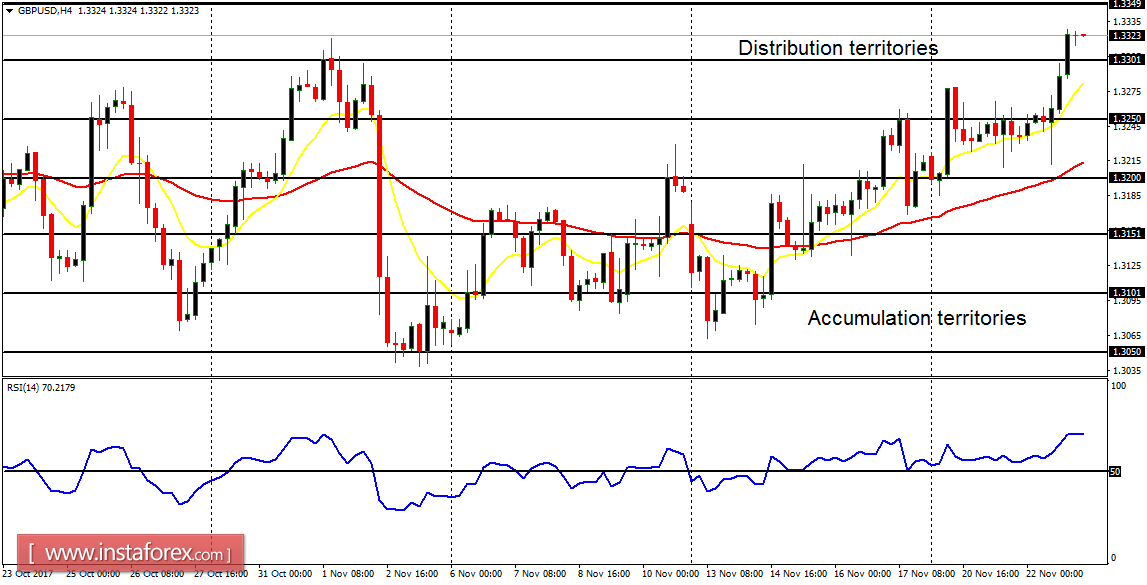Image resolution: width=1147 pixels, height=585 pixels.
Task: Click the 10 Nov 00:00 time axis label
Action: [x=669, y=575]
